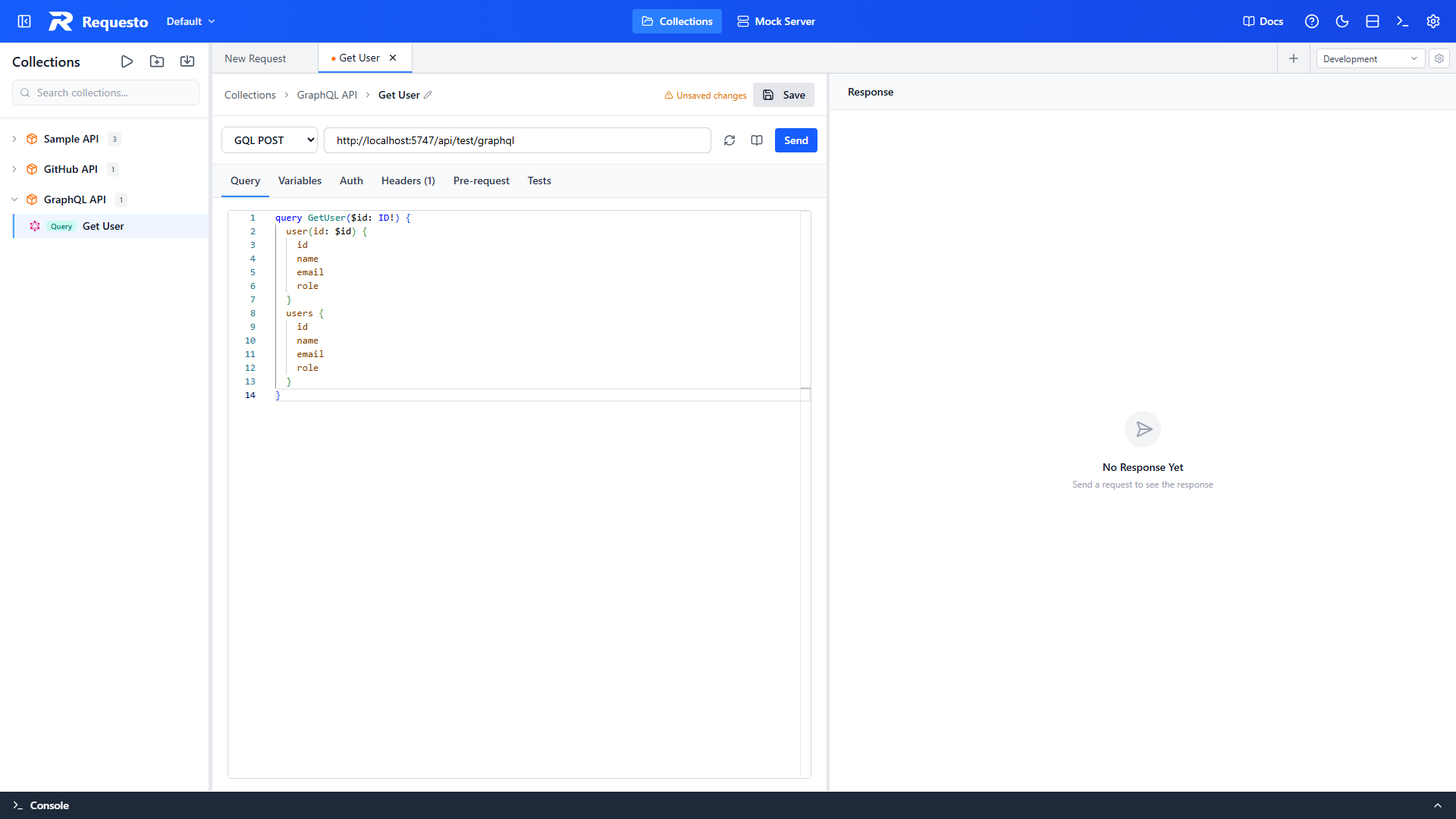Click the Sample API count badge
Image resolution: width=1456 pixels, height=819 pixels.
pyautogui.click(x=115, y=139)
